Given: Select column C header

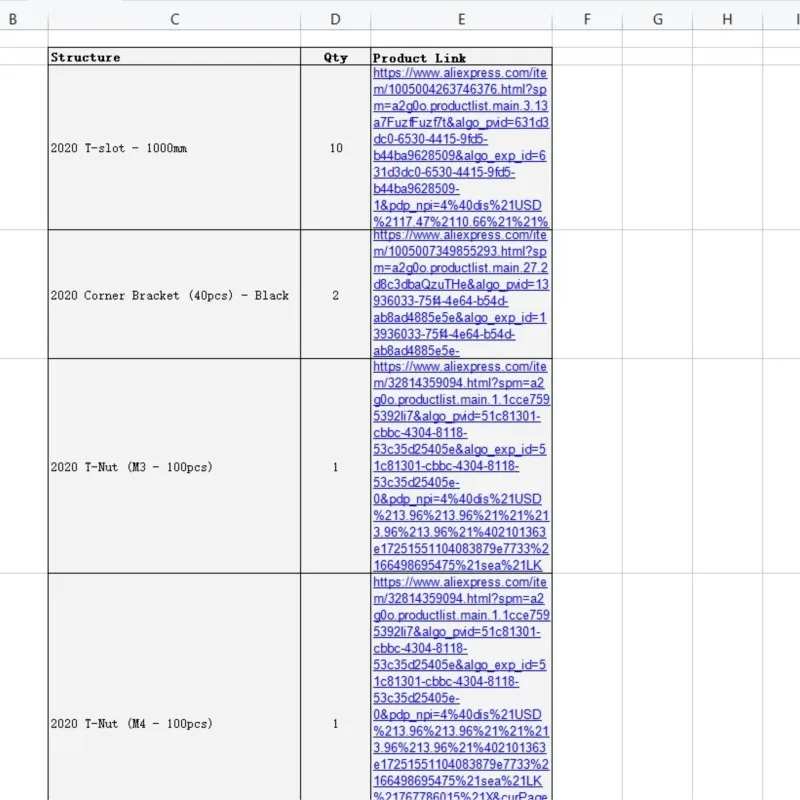Looking at the screenshot, I should (174, 19).
